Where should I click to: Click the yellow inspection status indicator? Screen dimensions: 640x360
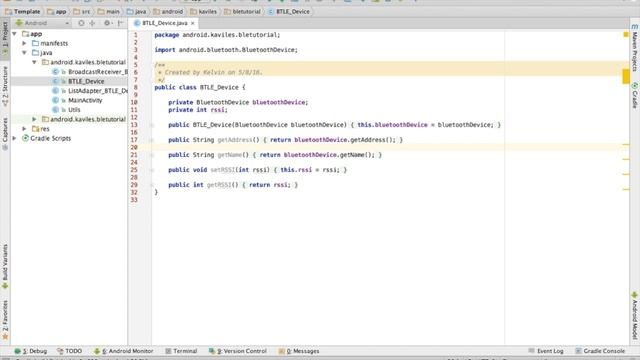(x=626, y=35)
